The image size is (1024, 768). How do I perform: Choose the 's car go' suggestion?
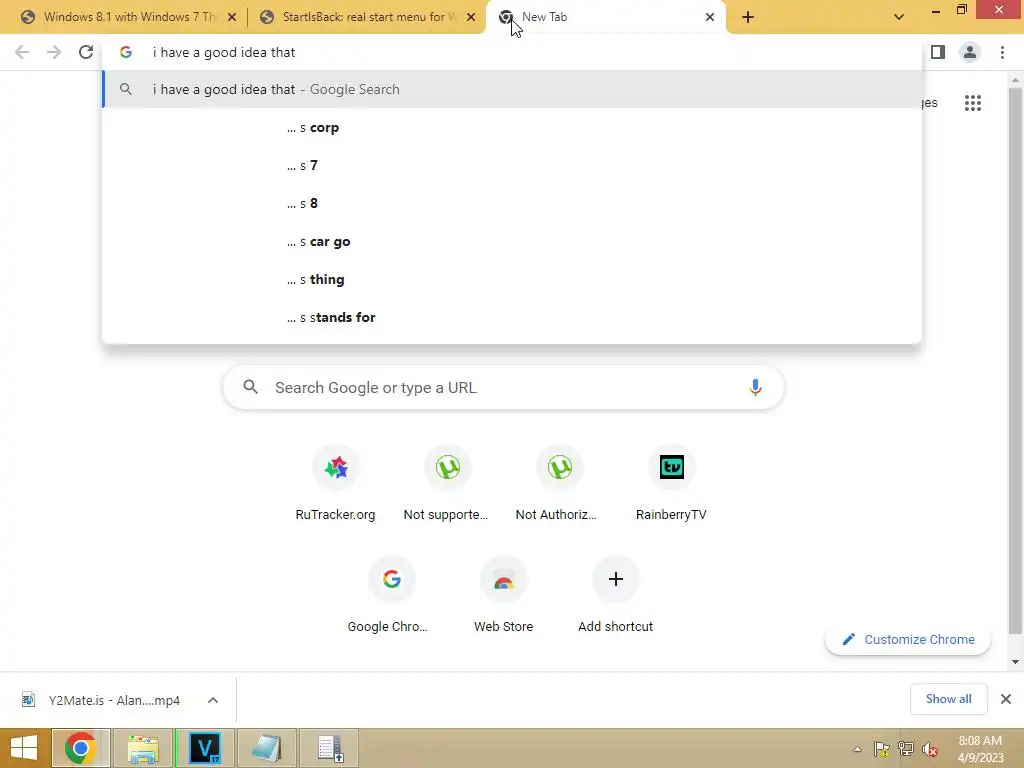click(512, 242)
